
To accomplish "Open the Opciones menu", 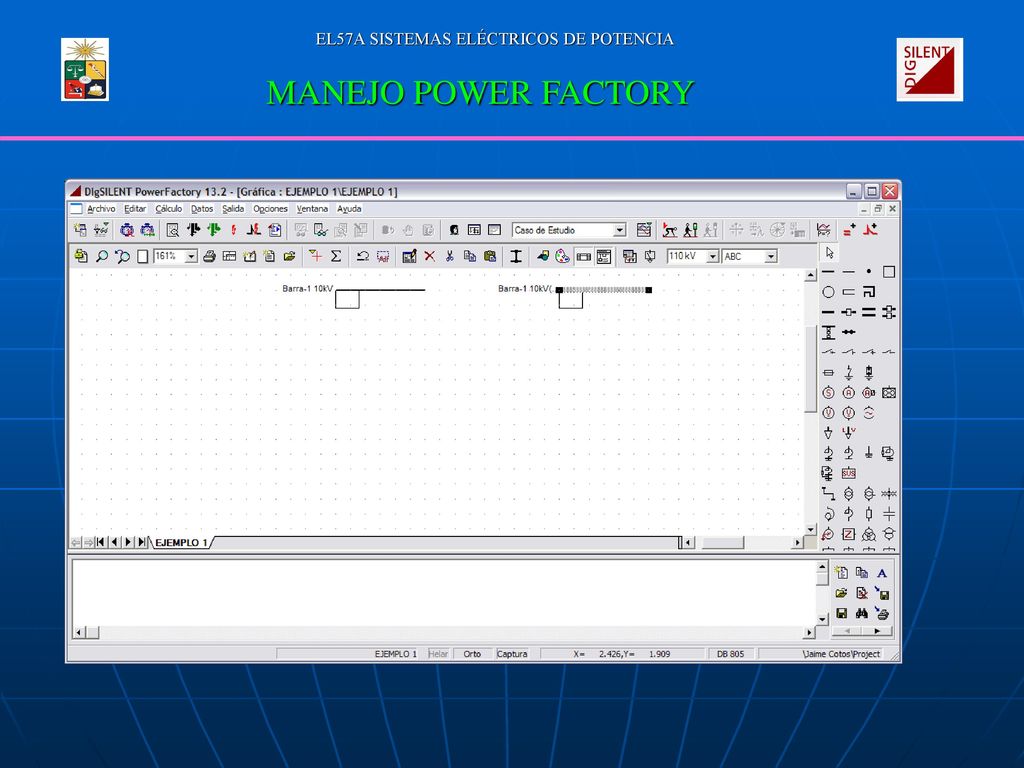I will [270, 209].
